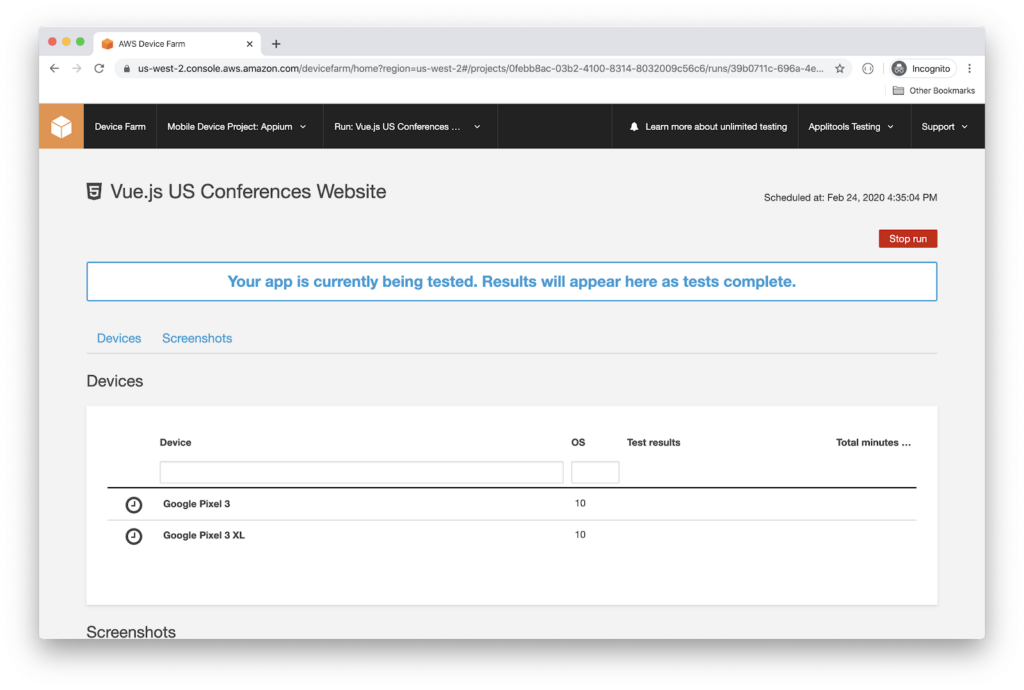Click the clock status icon for Pixel 3 XL

point(134,536)
